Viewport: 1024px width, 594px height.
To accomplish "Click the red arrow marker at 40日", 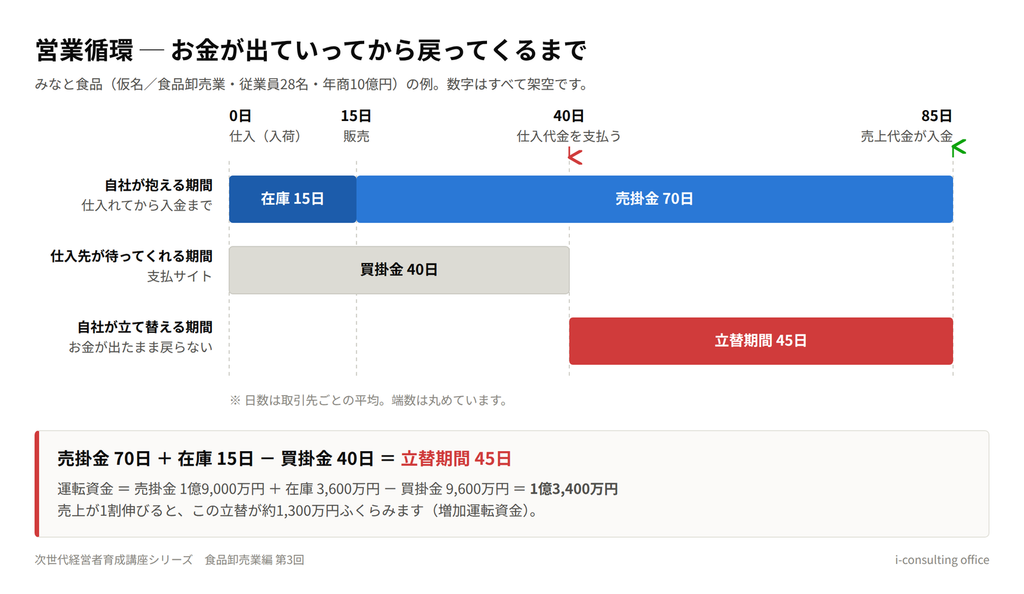I will (575, 157).
